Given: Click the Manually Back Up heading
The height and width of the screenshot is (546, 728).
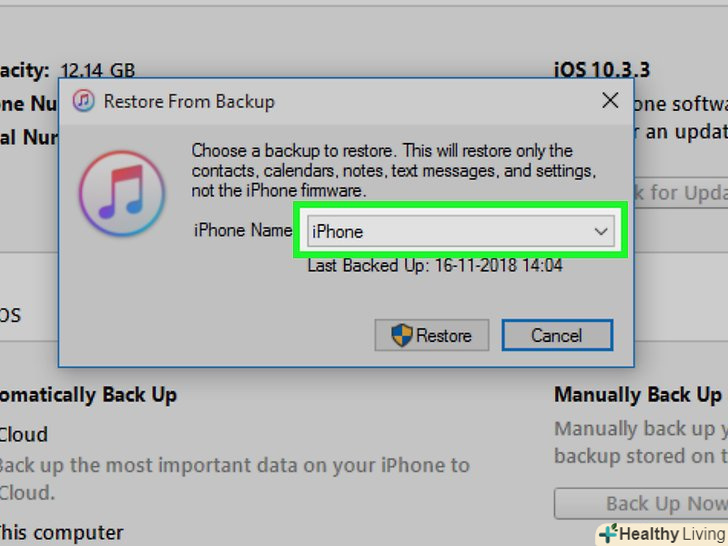Looking at the screenshot, I should click(638, 395).
